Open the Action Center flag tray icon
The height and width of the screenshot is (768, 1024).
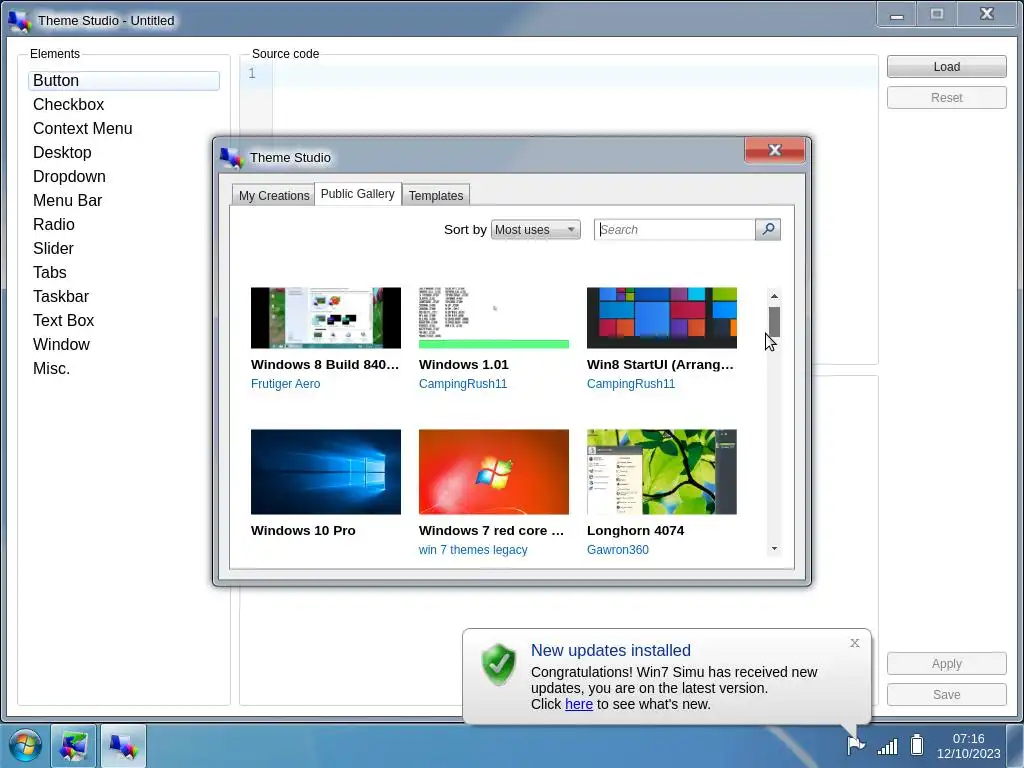click(856, 744)
